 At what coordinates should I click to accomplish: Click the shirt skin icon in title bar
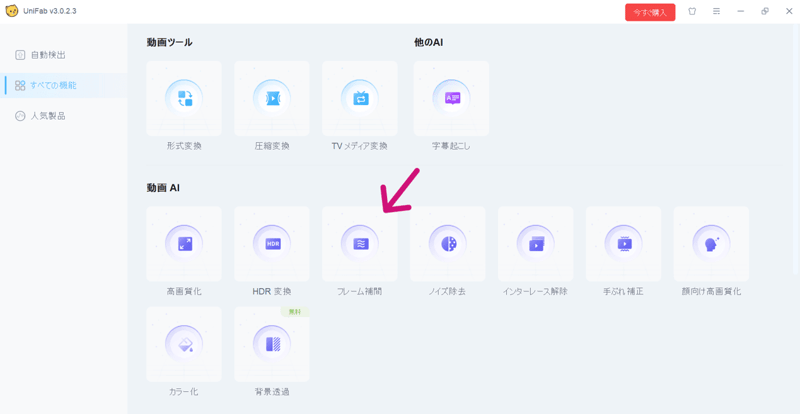coord(692,12)
